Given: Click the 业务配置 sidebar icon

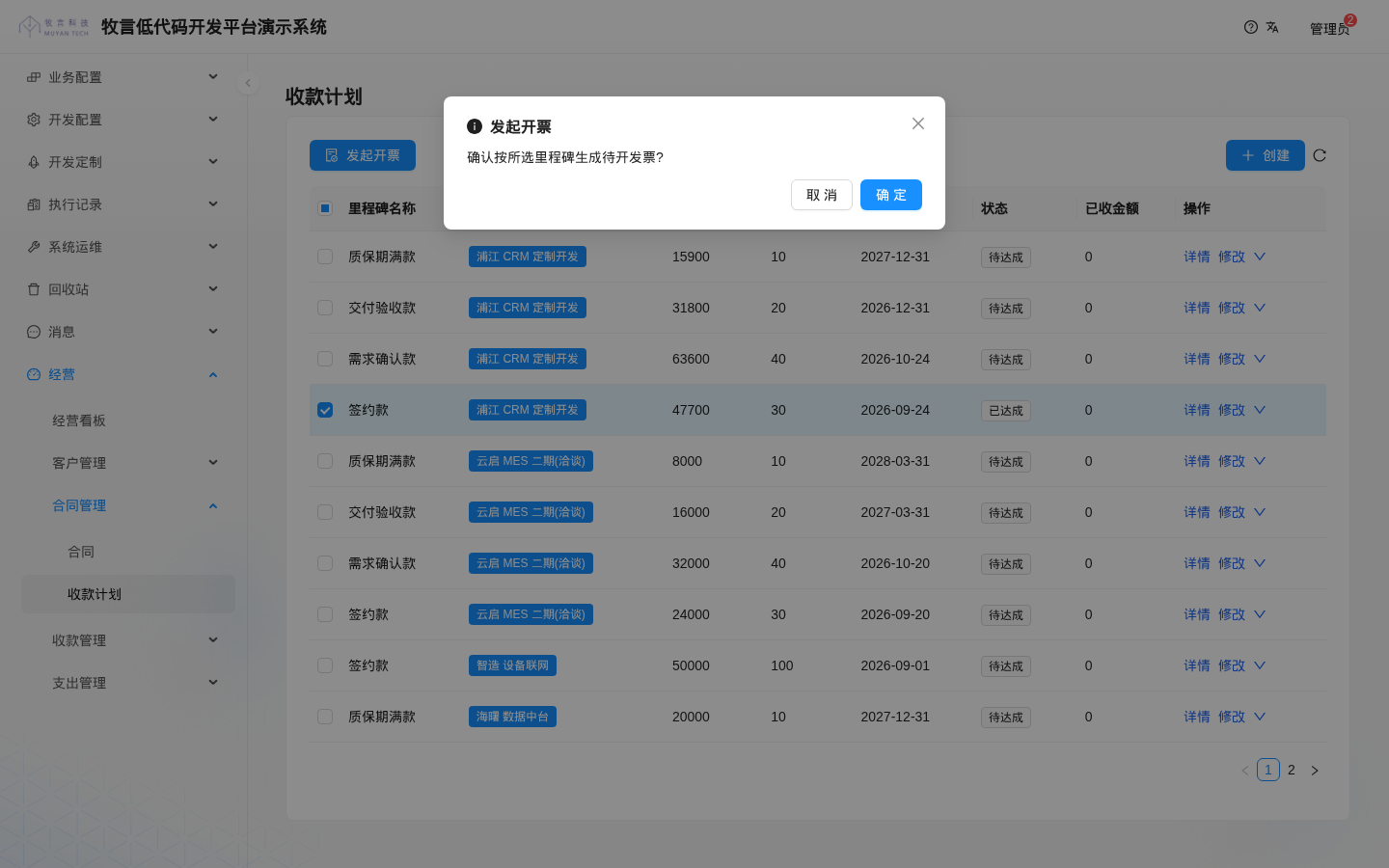Looking at the screenshot, I should point(34,77).
